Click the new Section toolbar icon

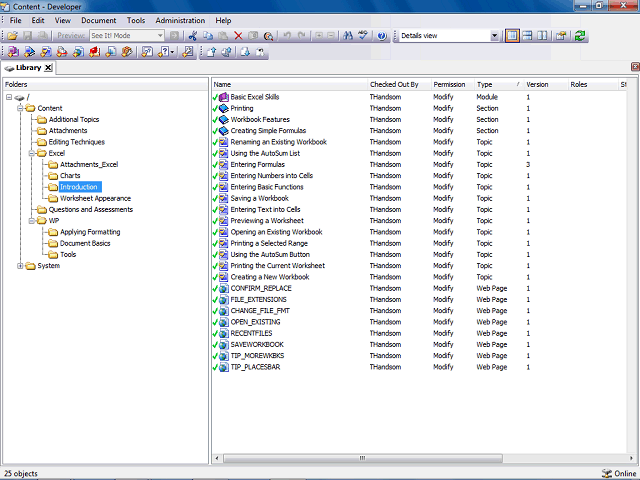click(x=29, y=52)
